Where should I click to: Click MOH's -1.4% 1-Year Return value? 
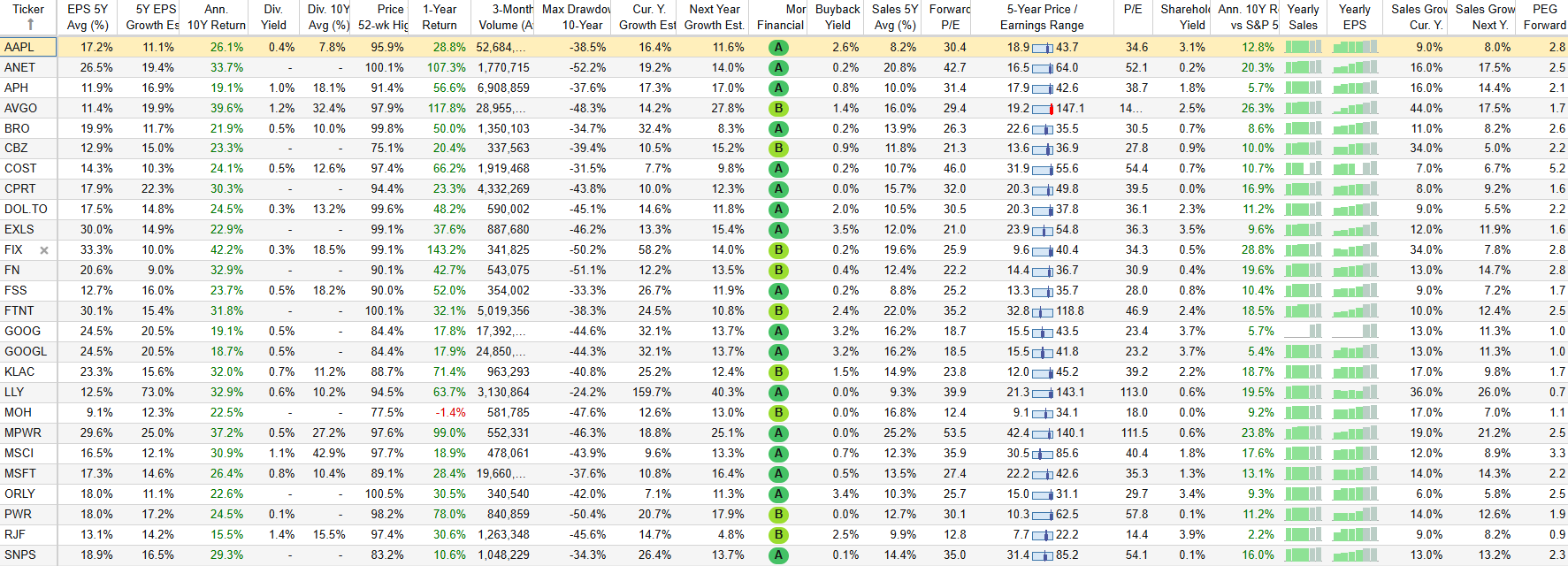451,413
